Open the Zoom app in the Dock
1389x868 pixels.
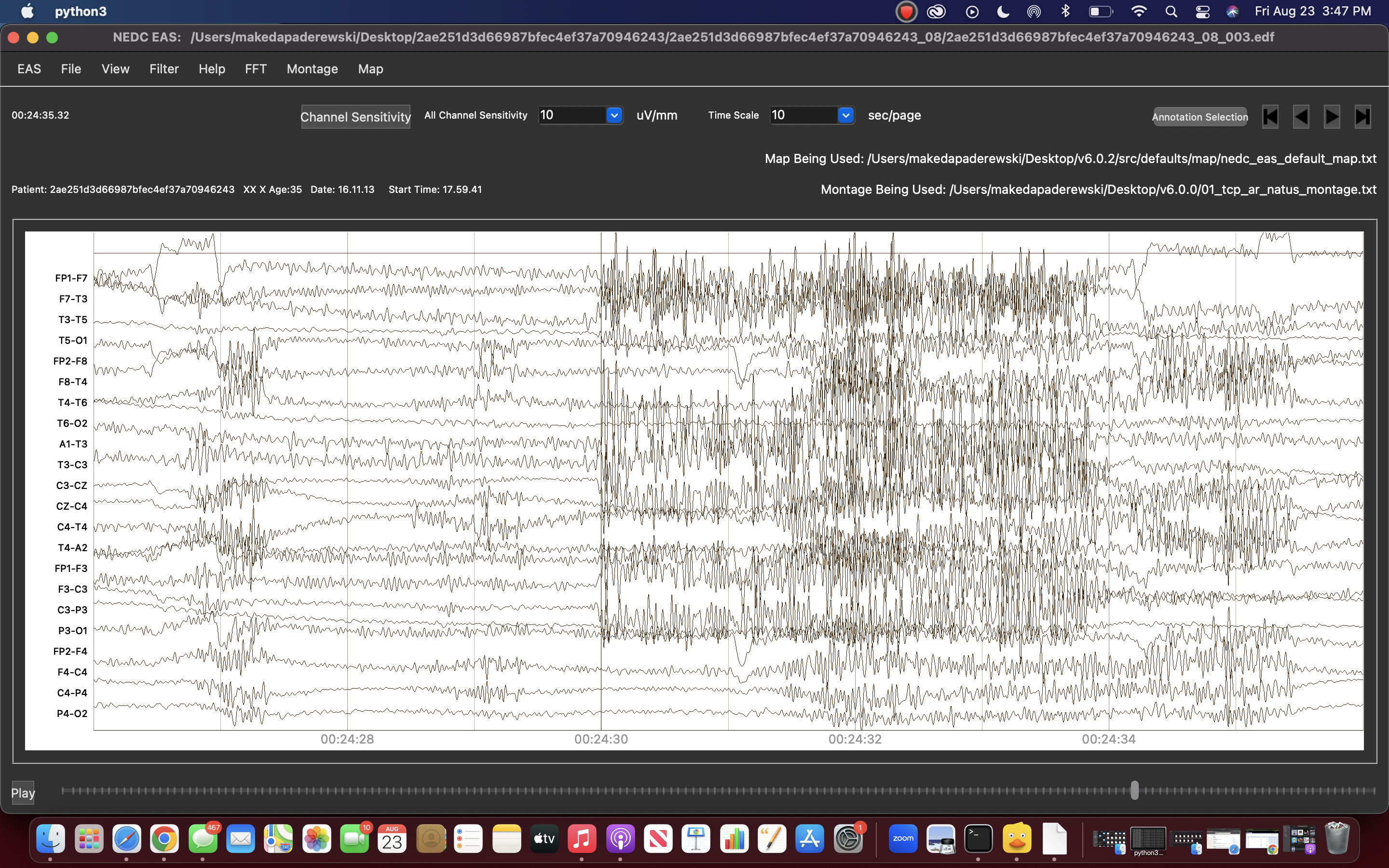click(x=903, y=839)
